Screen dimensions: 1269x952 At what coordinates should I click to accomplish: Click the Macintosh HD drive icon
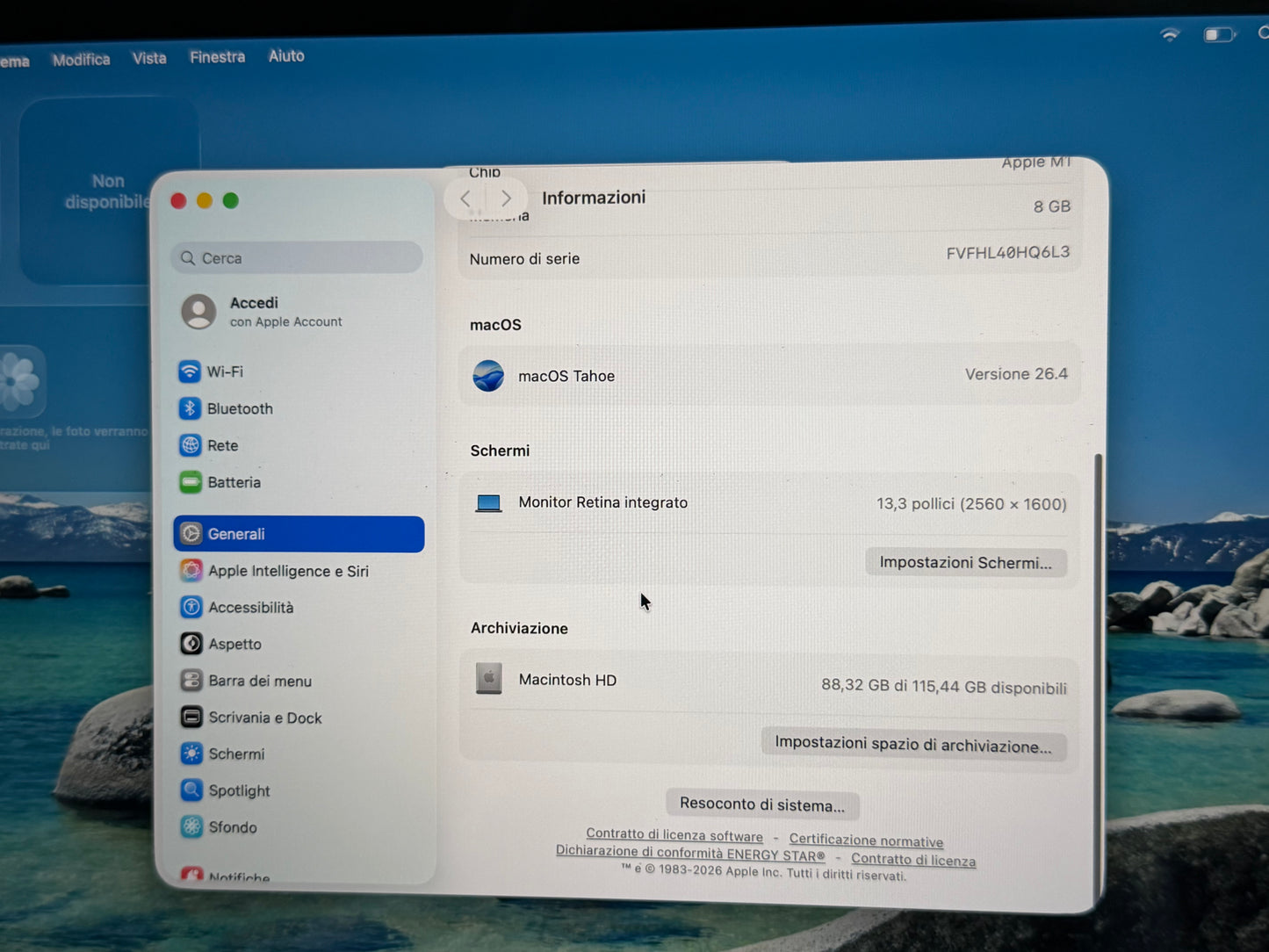(x=489, y=679)
